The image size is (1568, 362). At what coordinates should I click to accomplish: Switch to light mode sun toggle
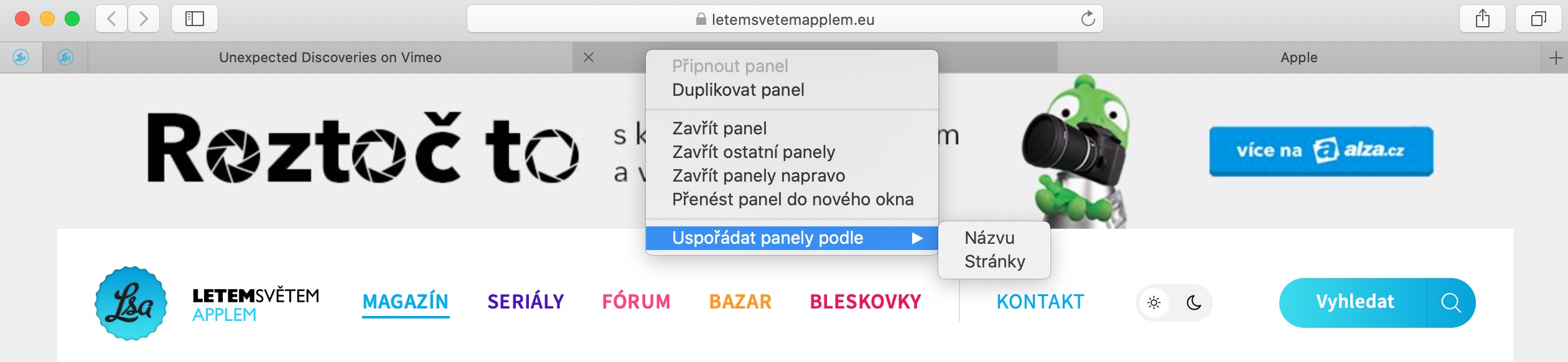click(x=1154, y=303)
